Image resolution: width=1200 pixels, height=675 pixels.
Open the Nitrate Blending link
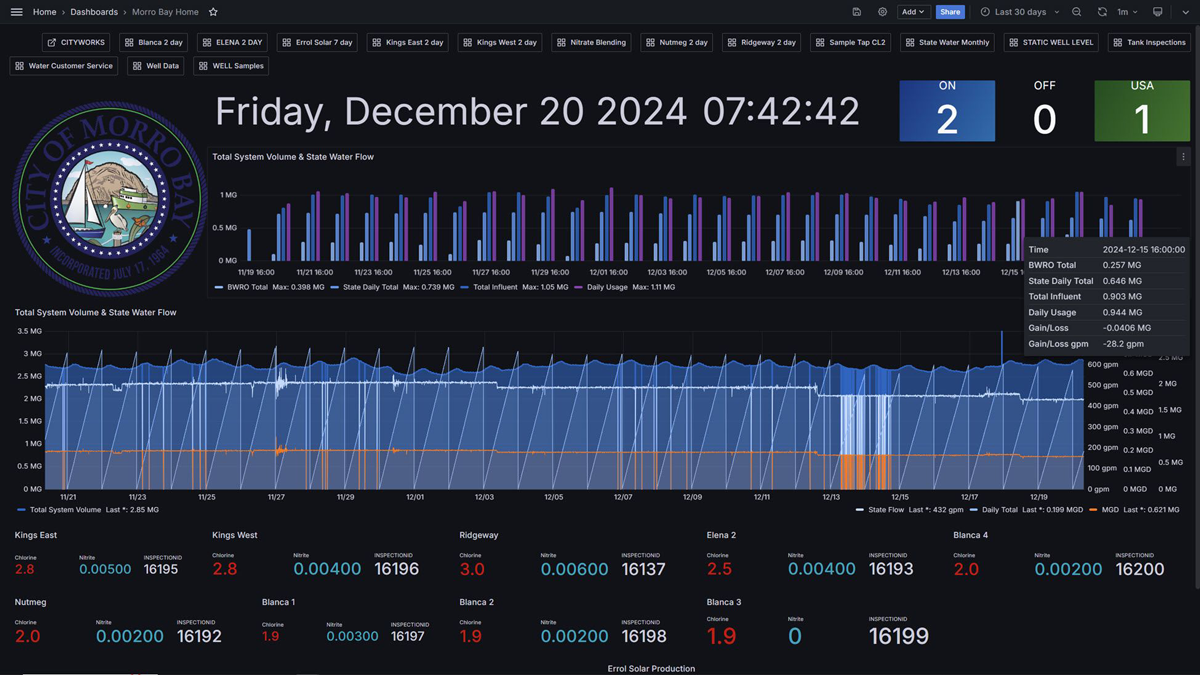(x=592, y=43)
